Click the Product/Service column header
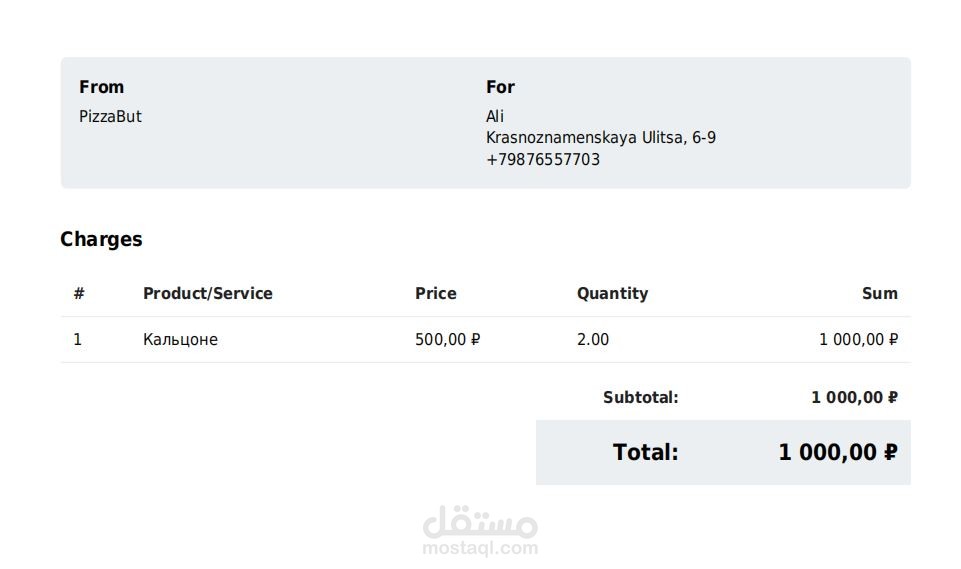This screenshot has height=569, width=961. tap(207, 294)
